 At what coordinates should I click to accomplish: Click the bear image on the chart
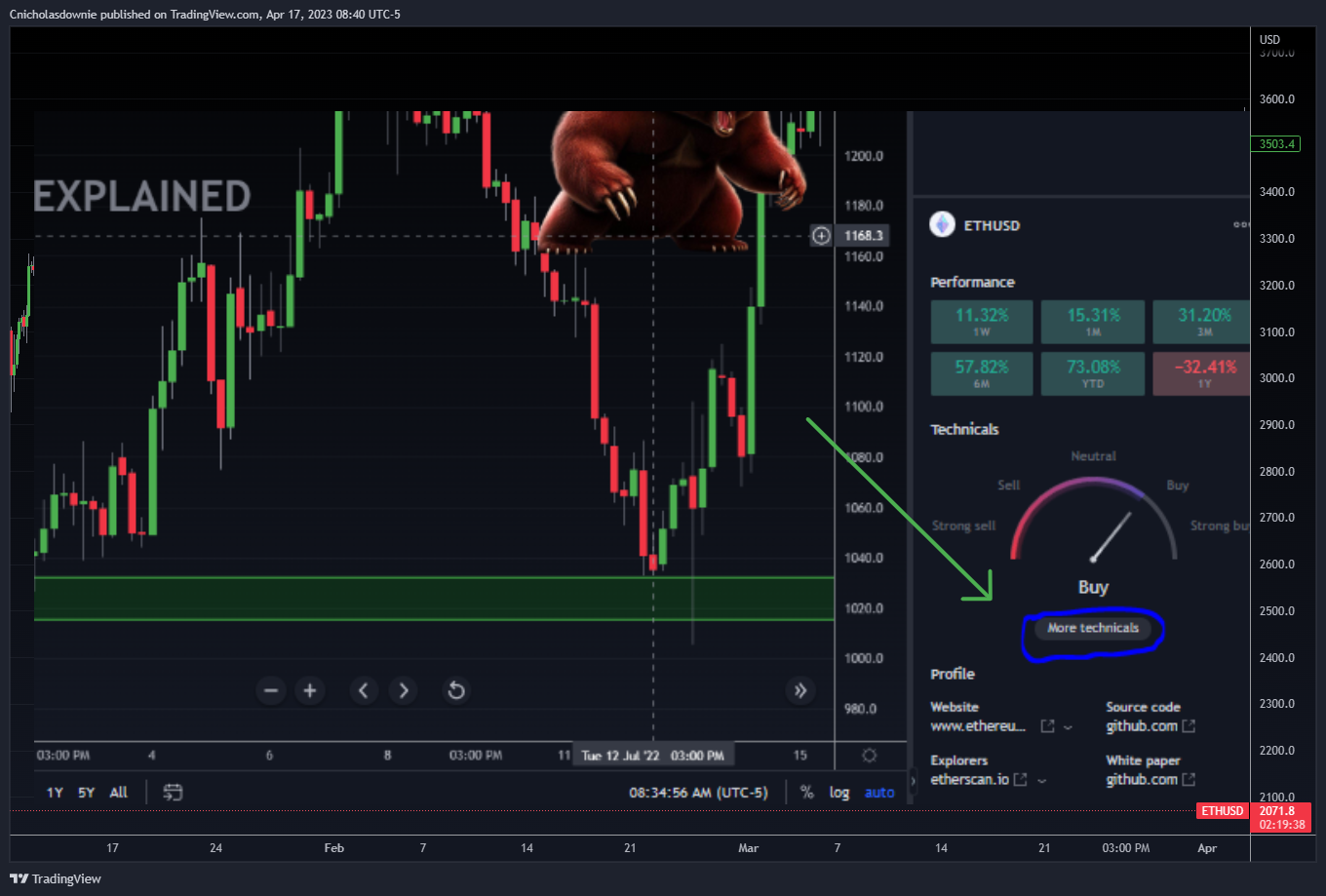[673, 180]
